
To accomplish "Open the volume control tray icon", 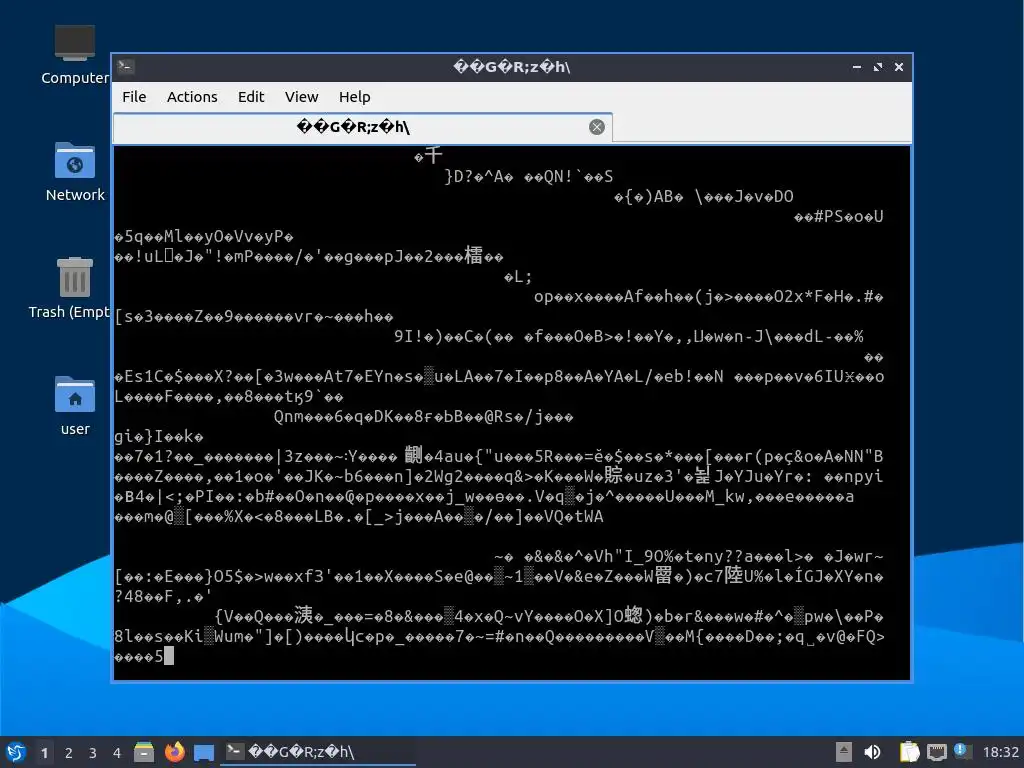I will coord(872,752).
